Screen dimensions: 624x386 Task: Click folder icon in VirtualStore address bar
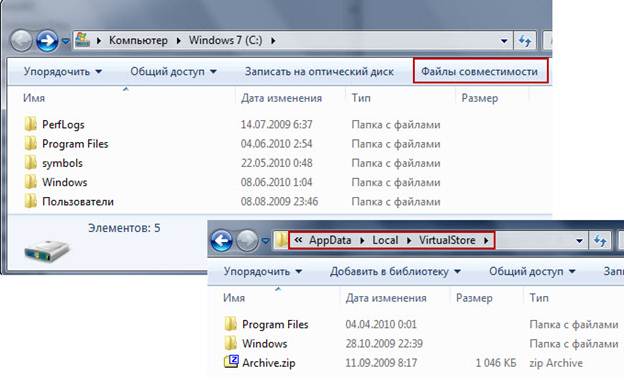pyautogui.click(x=281, y=240)
